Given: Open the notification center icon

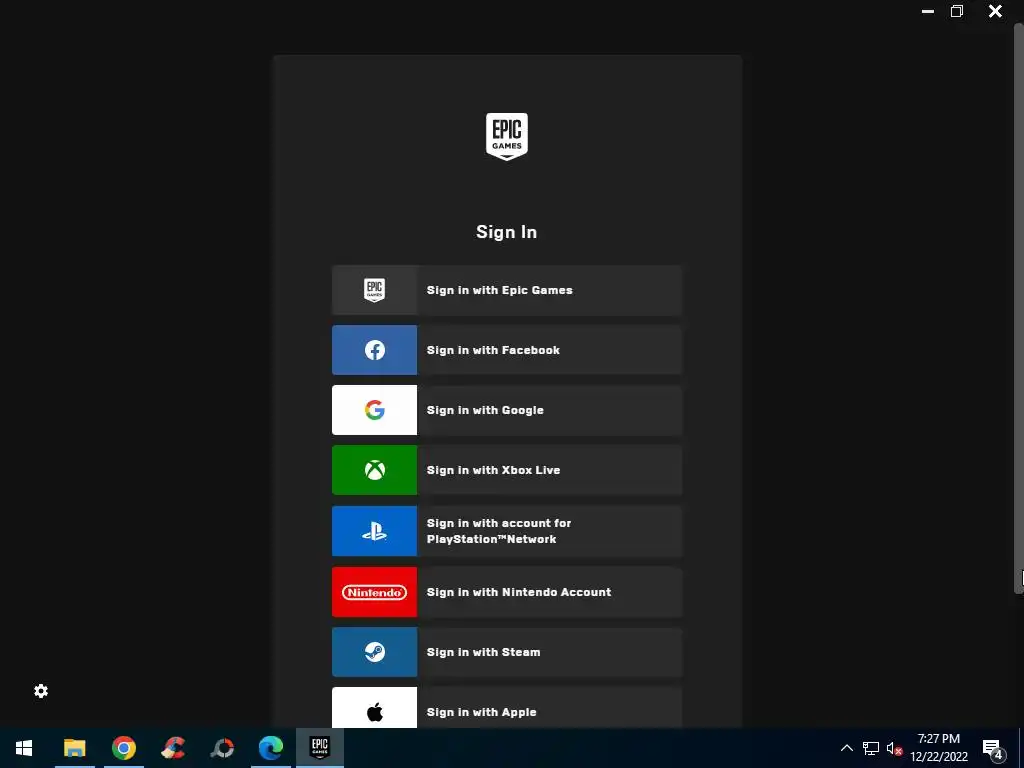Looking at the screenshot, I should click(x=993, y=749).
